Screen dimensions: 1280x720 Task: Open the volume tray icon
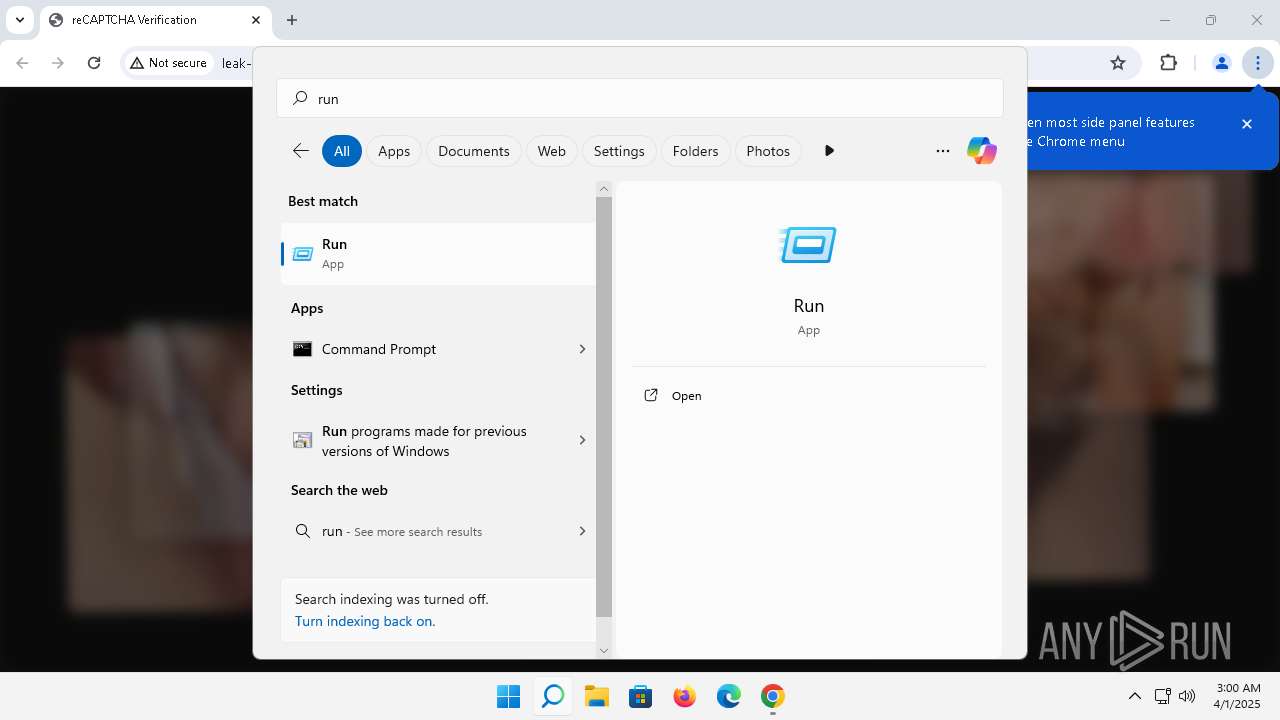coord(1187,696)
